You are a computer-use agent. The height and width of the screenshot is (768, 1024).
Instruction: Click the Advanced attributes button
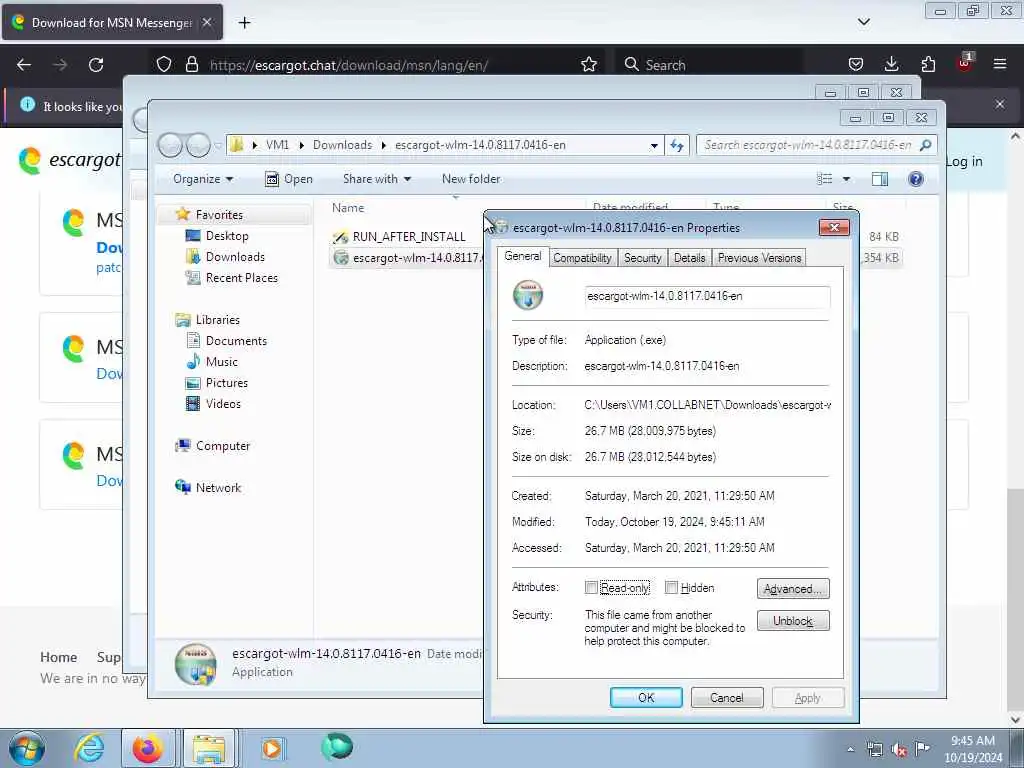(793, 588)
